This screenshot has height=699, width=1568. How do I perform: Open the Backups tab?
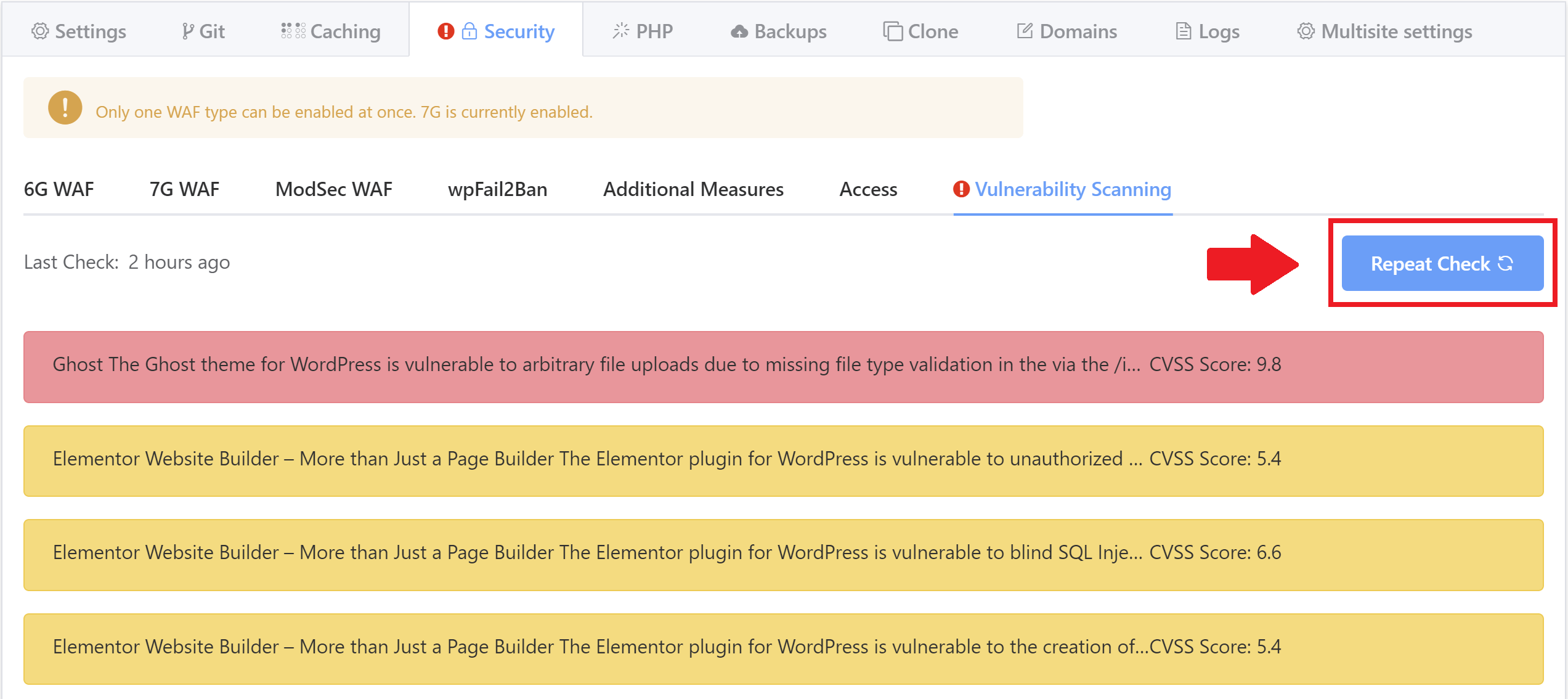click(x=778, y=31)
